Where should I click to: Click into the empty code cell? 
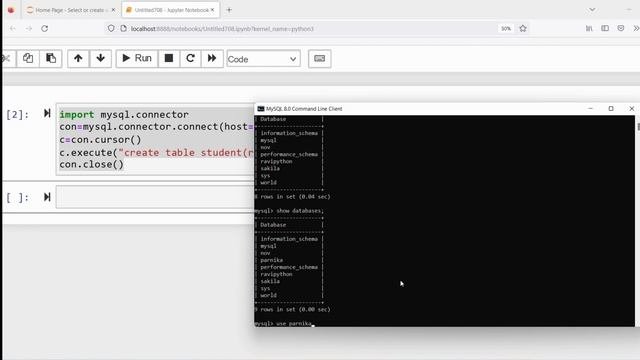click(x=155, y=197)
